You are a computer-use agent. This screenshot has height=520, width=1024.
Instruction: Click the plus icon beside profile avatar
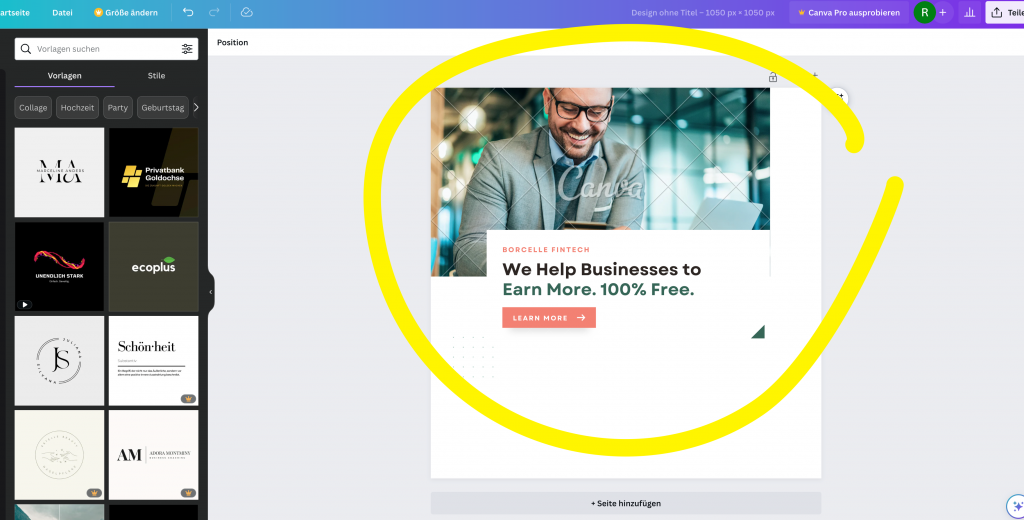coord(942,12)
